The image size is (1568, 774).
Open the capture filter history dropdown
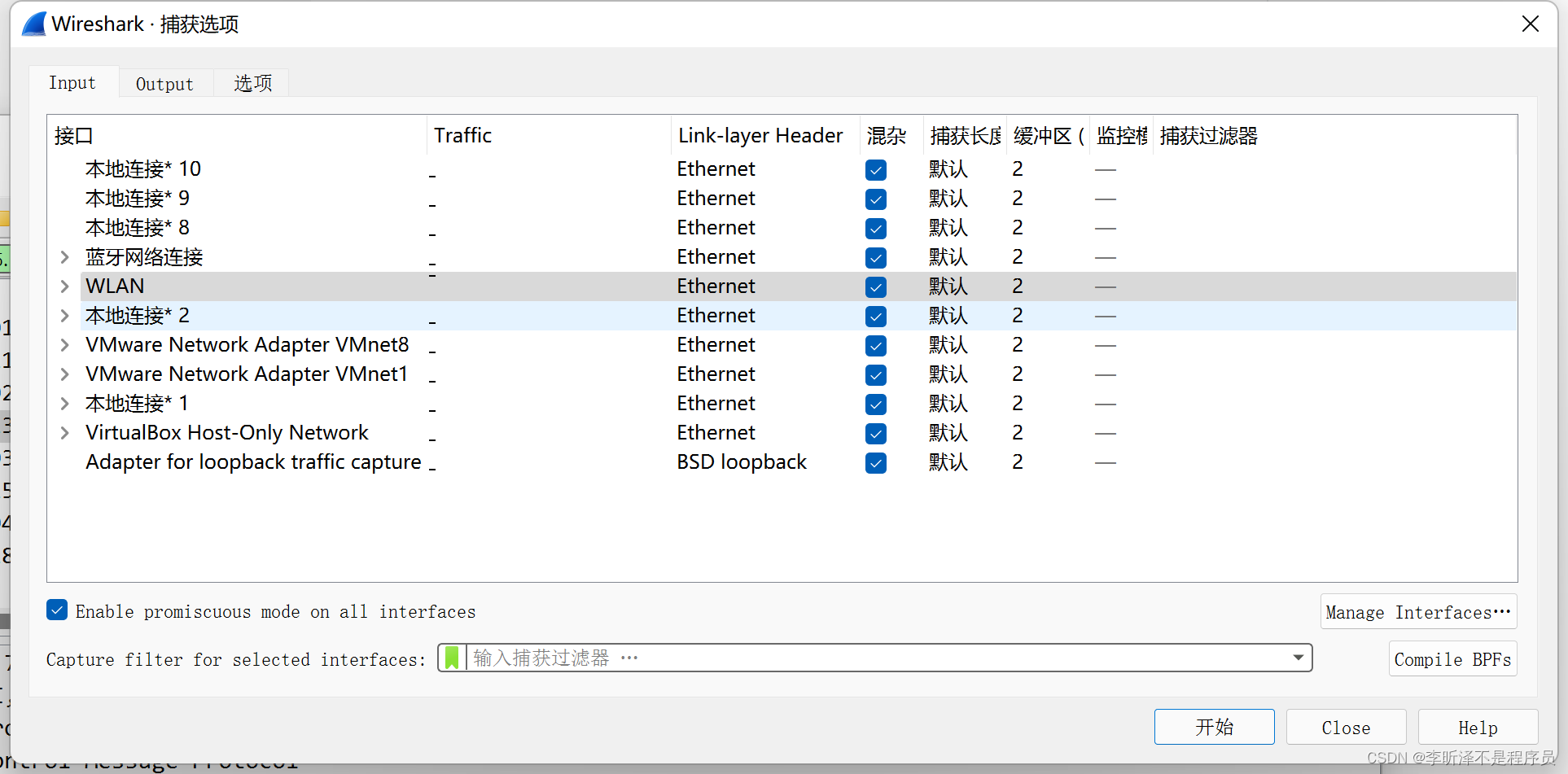point(1299,658)
